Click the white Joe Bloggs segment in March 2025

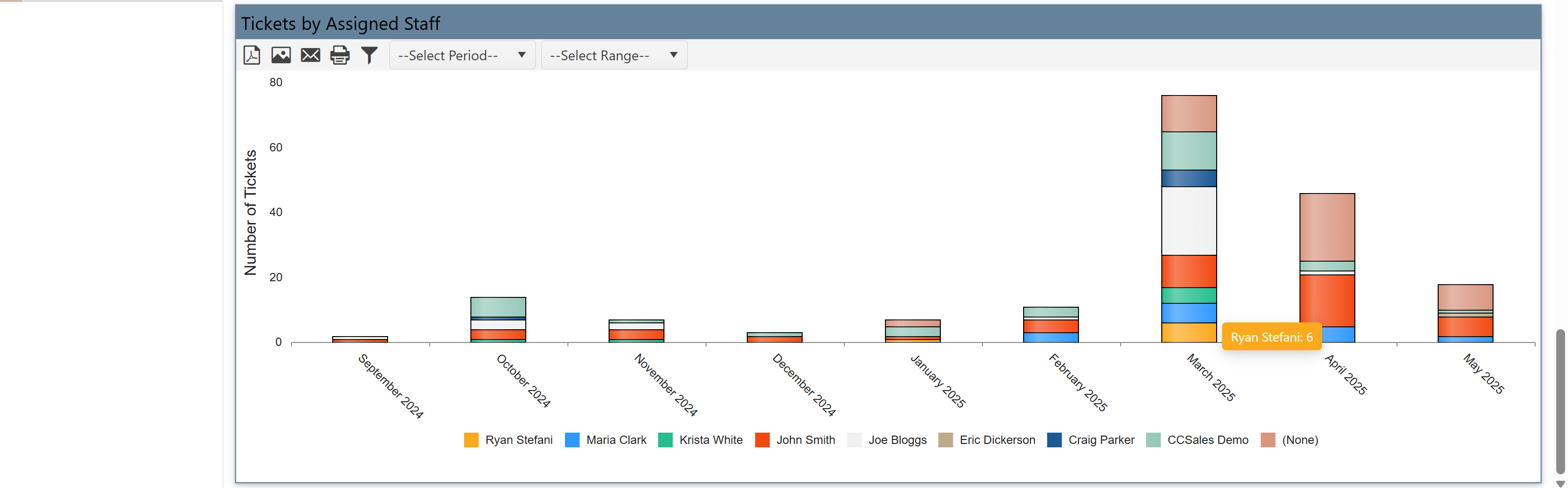(1188, 221)
